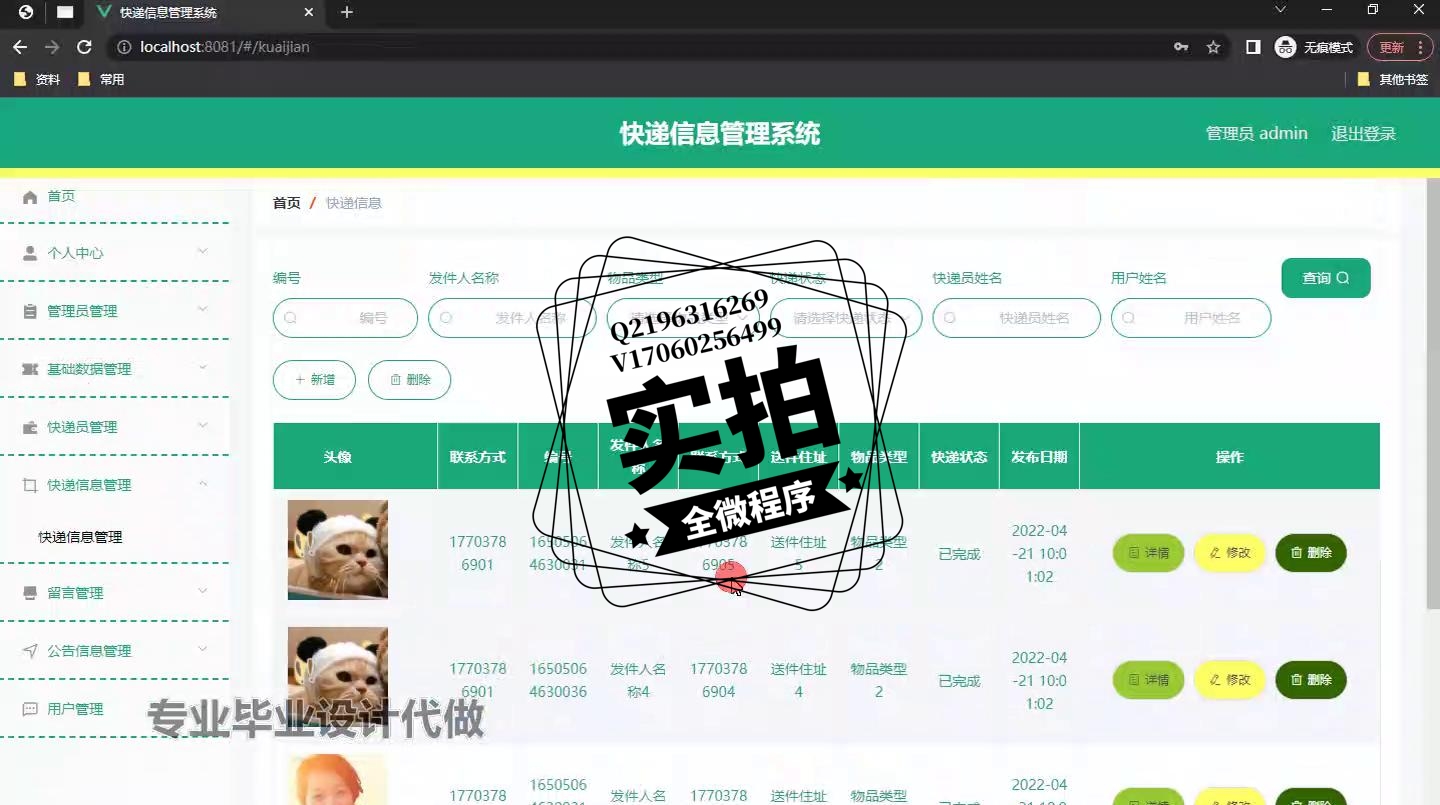This screenshot has height=805, width=1440.
Task: Open the 常用 bookmarks folder
Action: pos(101,79)
